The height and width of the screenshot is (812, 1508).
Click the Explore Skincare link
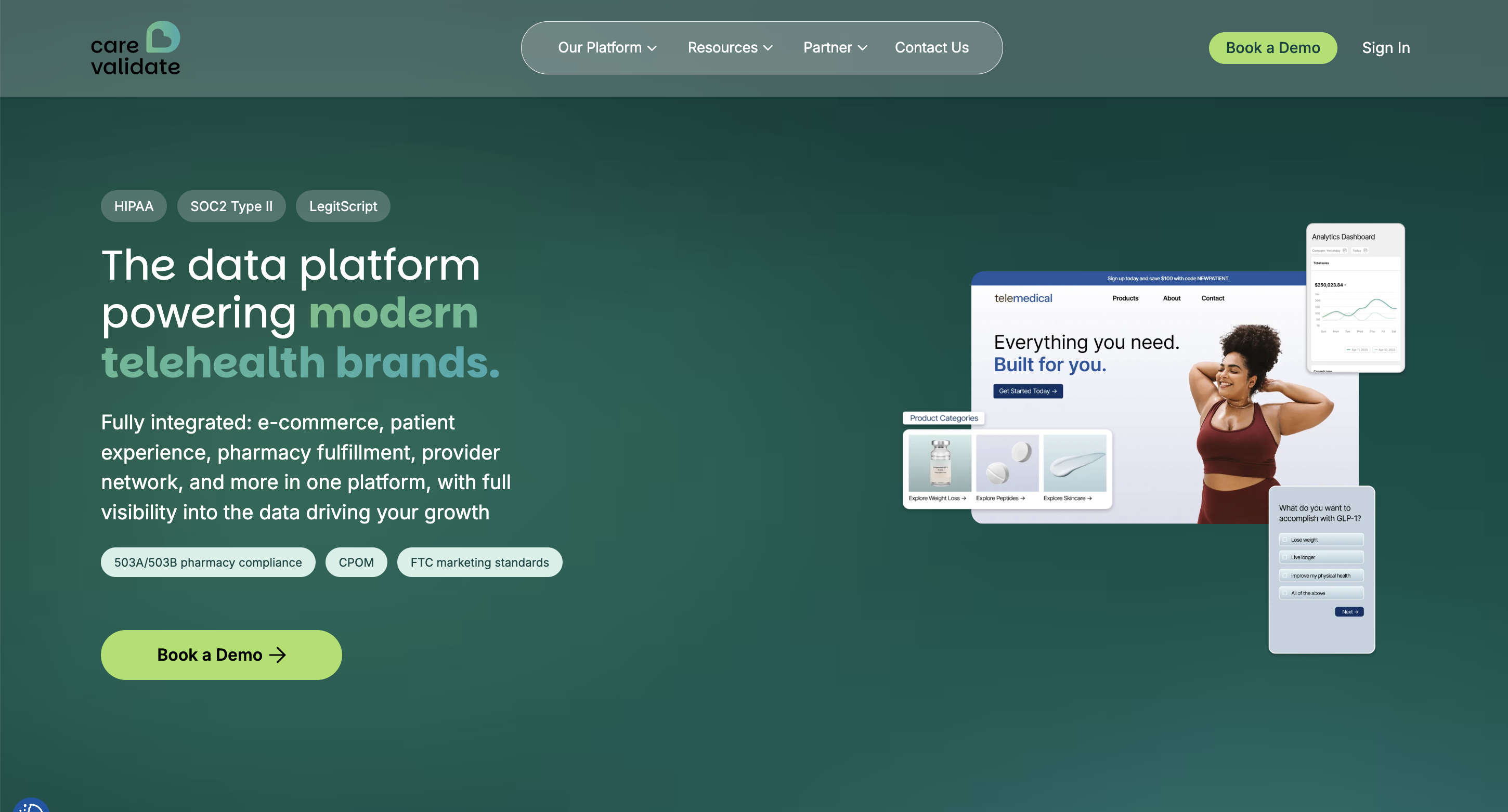pyautogui.click(x=1067, y=498)
